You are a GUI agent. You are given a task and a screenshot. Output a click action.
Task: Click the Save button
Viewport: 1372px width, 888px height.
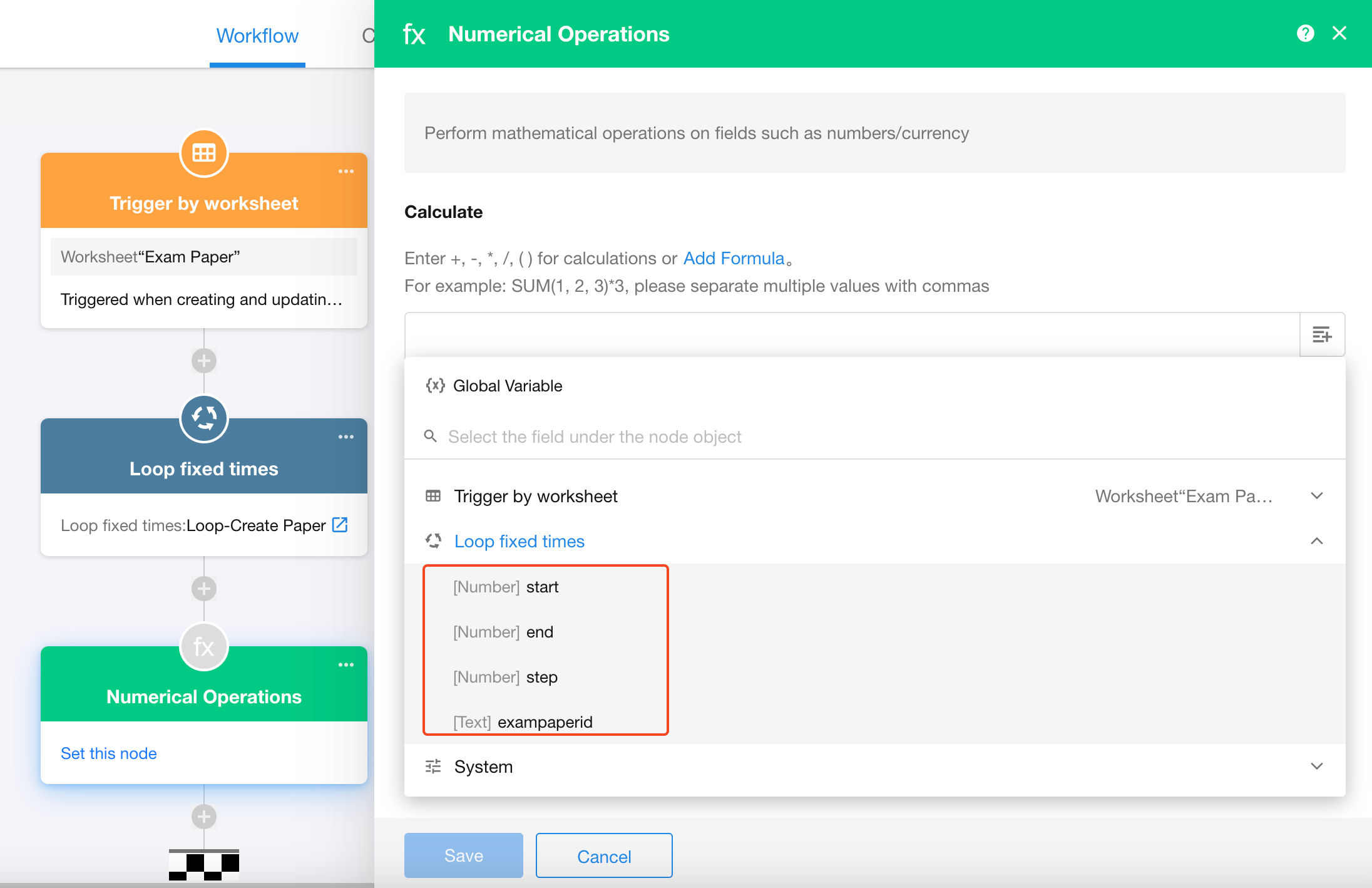463,855
